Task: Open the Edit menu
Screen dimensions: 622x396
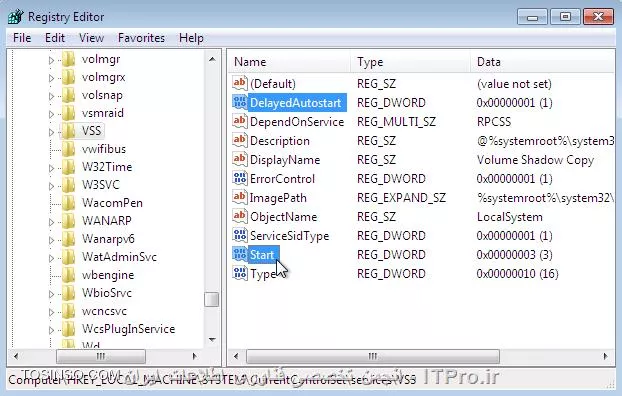Action: [x=55, y=38]
